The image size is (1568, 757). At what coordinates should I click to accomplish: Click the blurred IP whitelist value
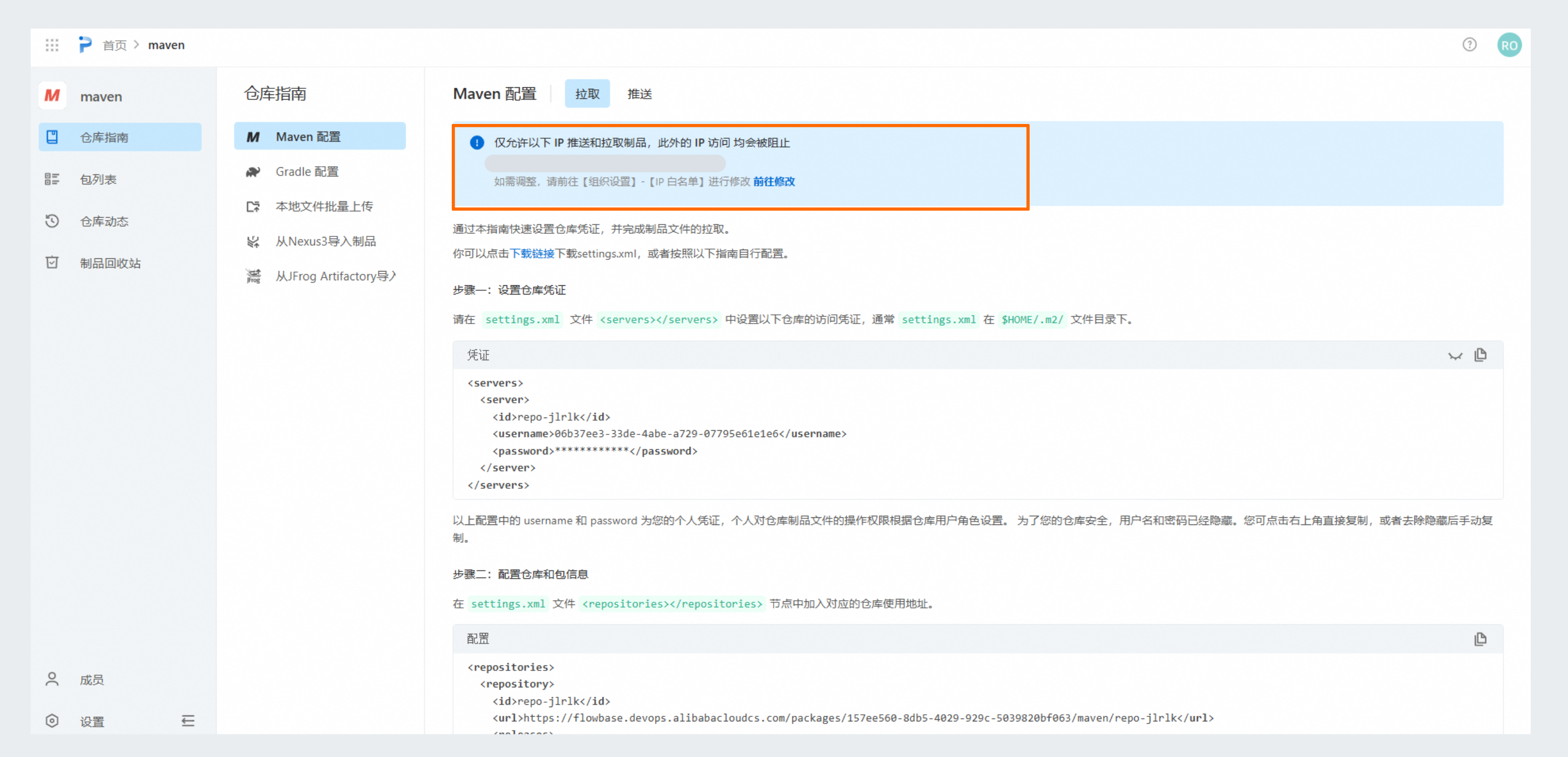tap(605, 163)
